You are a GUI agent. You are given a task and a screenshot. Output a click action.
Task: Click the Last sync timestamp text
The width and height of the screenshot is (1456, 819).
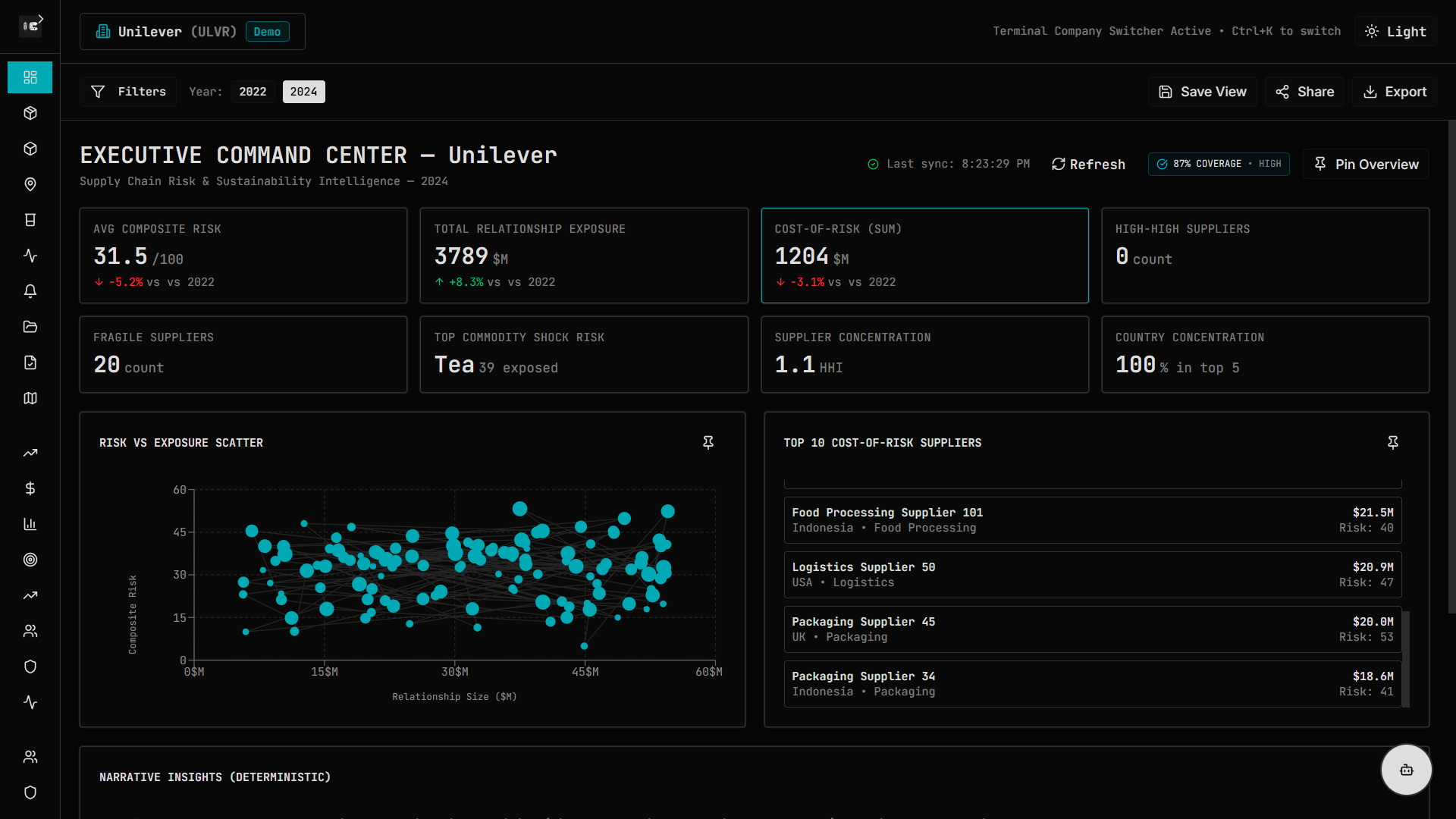(958, 164)
